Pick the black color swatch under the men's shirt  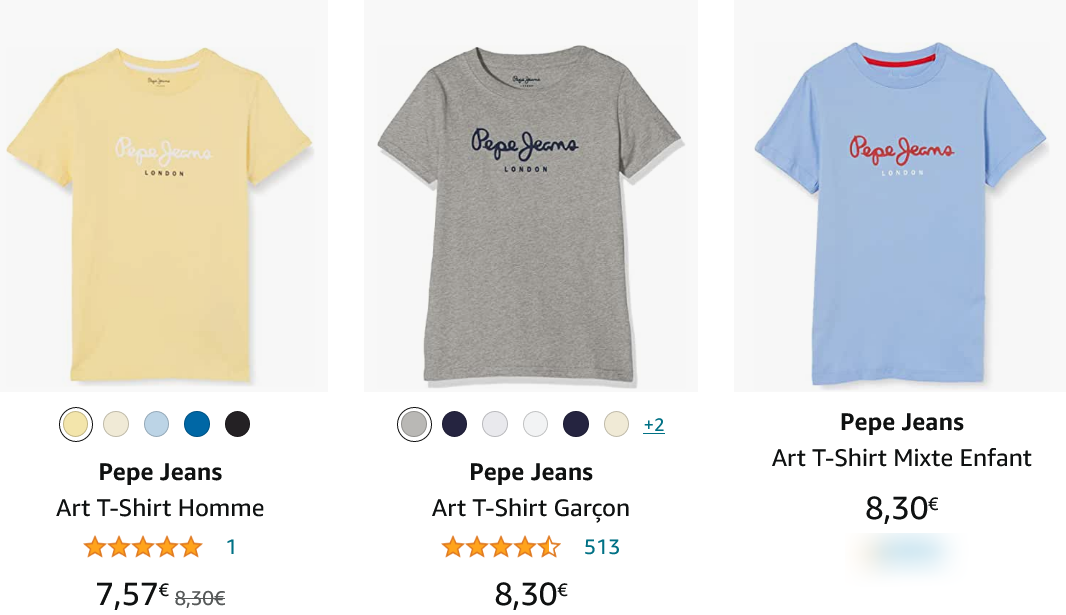coord(237,424)
